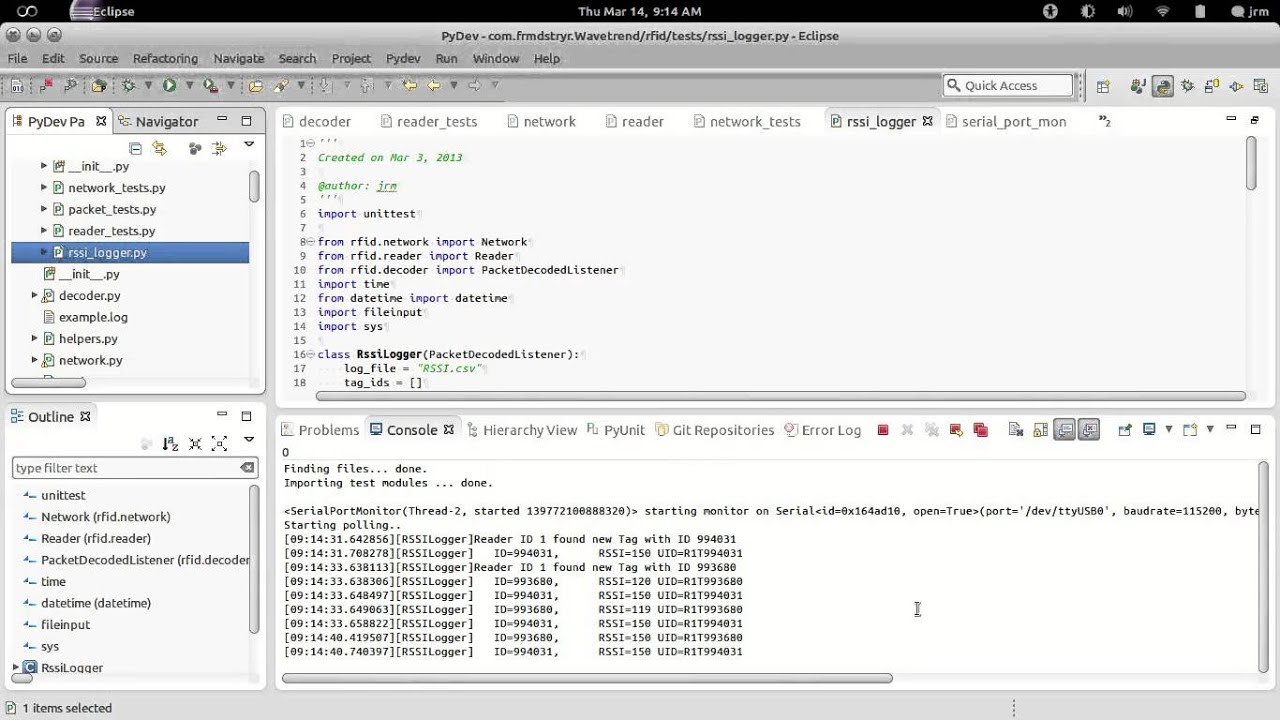Viewport: 1280px width, 720px height.
Task: Toggle Show Console When Standard Error Changes
Action: pos(1089,430)
